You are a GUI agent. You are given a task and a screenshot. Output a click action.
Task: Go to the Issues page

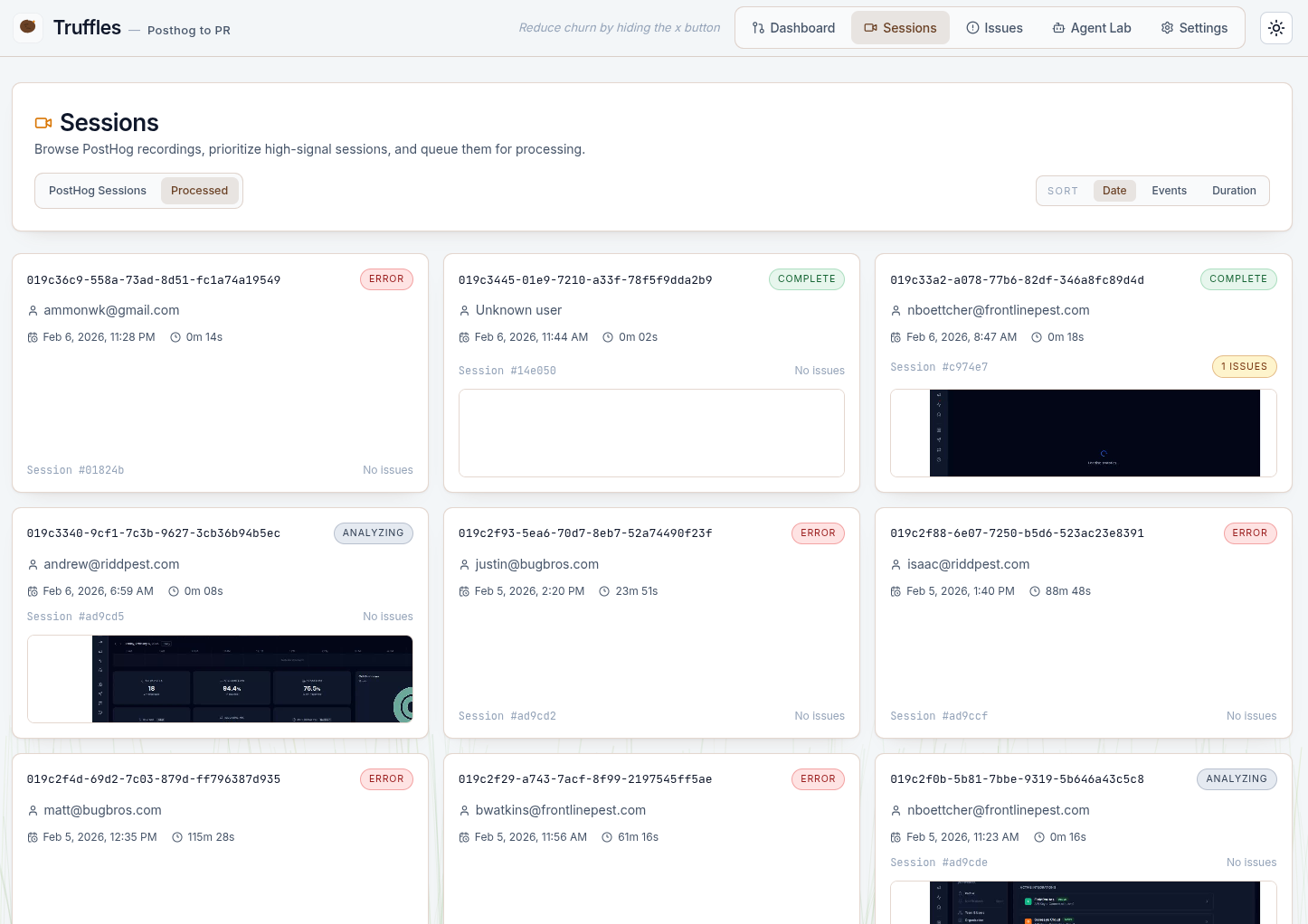click(x=994, y=28)
